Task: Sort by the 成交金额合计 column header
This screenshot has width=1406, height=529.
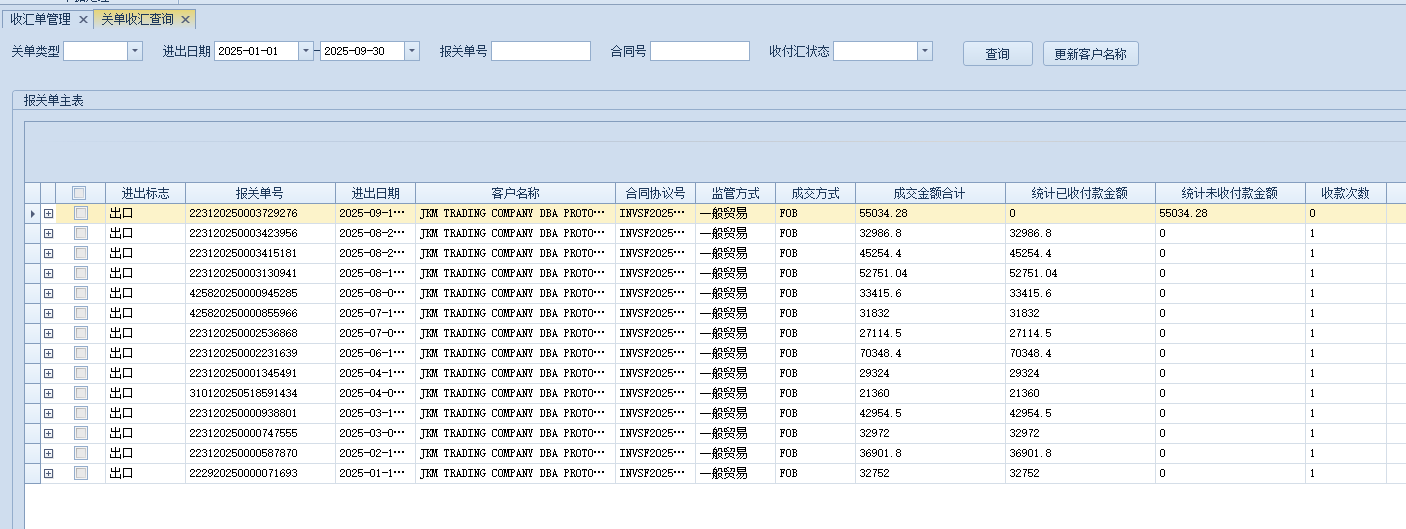Action: pos(929,193)
